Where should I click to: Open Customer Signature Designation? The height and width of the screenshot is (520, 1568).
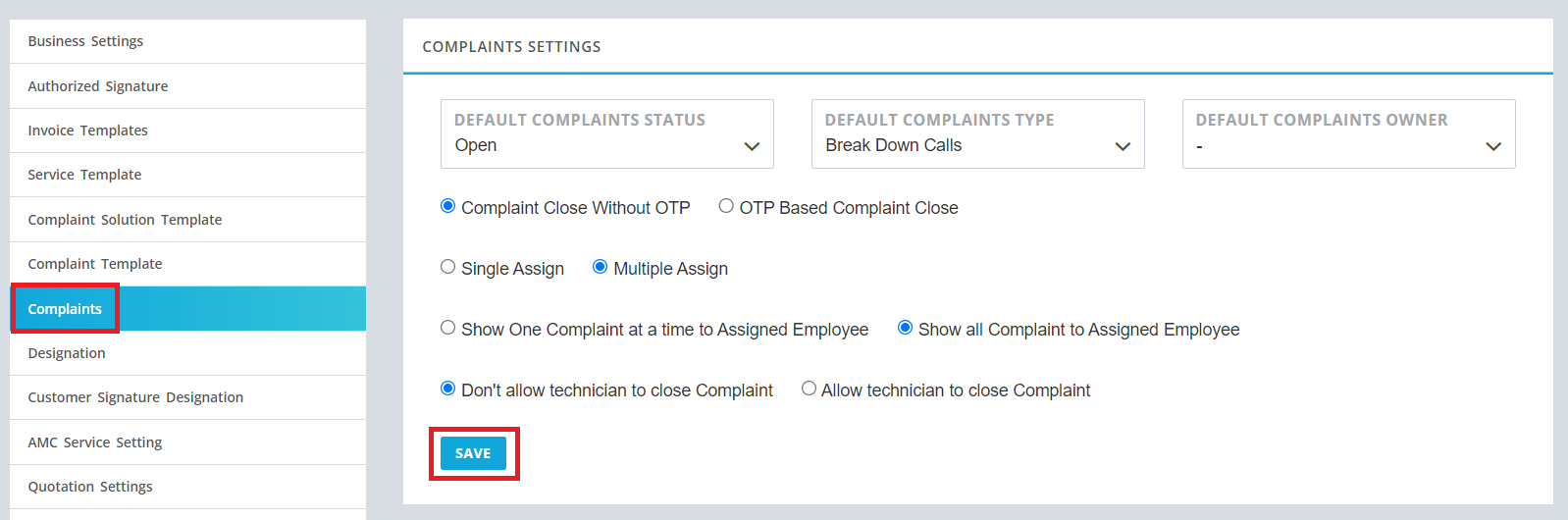tap(187, 397)
